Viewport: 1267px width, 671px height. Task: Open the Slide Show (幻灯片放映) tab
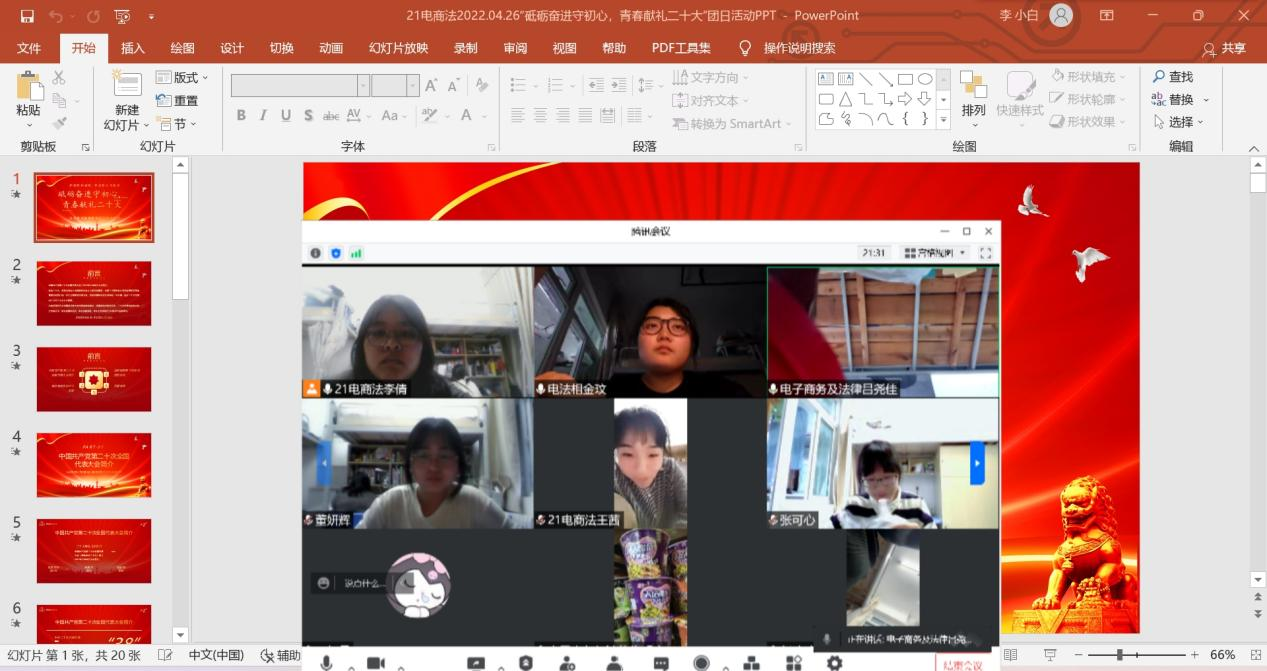tap(398, 48)
